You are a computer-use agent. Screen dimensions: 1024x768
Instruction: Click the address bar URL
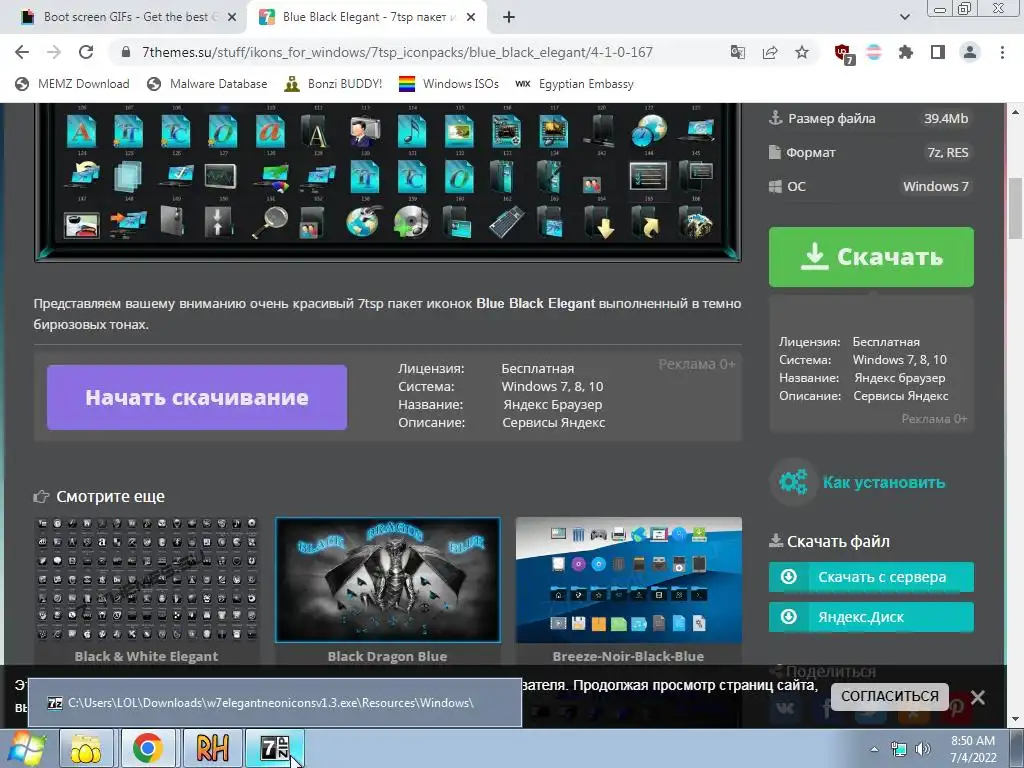(397, 52)
